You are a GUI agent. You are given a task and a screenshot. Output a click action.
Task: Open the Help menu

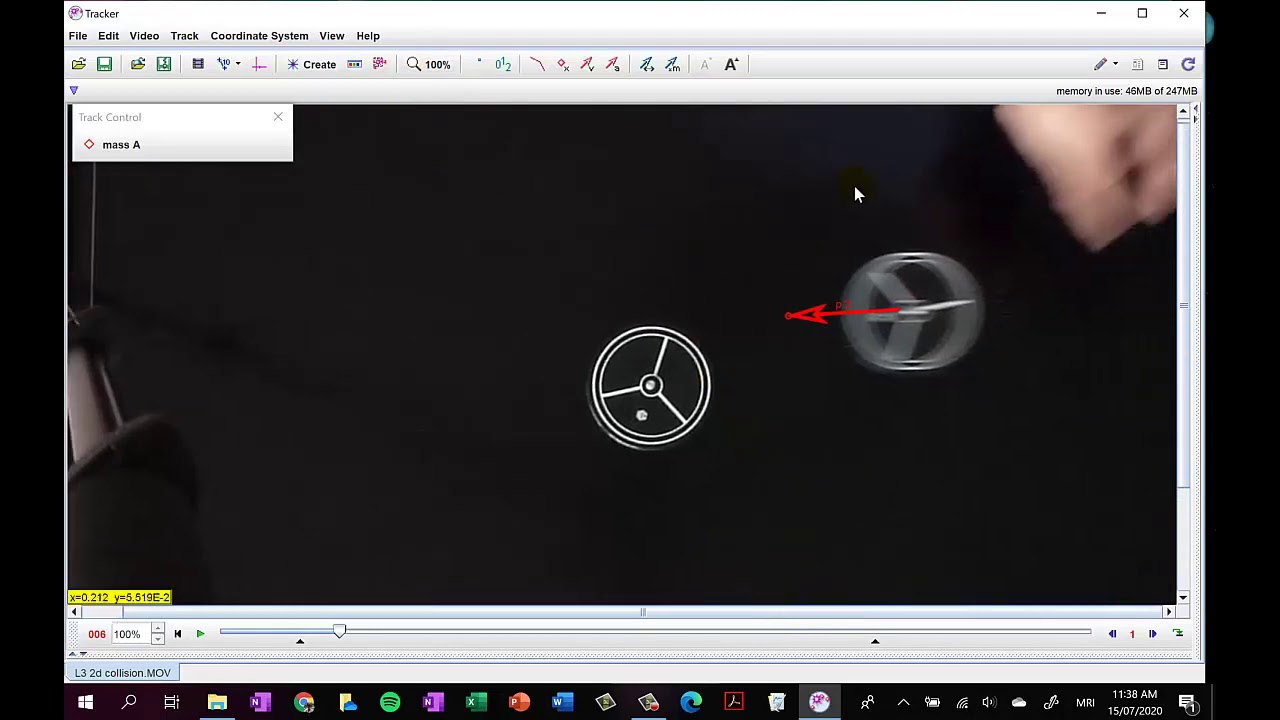coord(368,36)
